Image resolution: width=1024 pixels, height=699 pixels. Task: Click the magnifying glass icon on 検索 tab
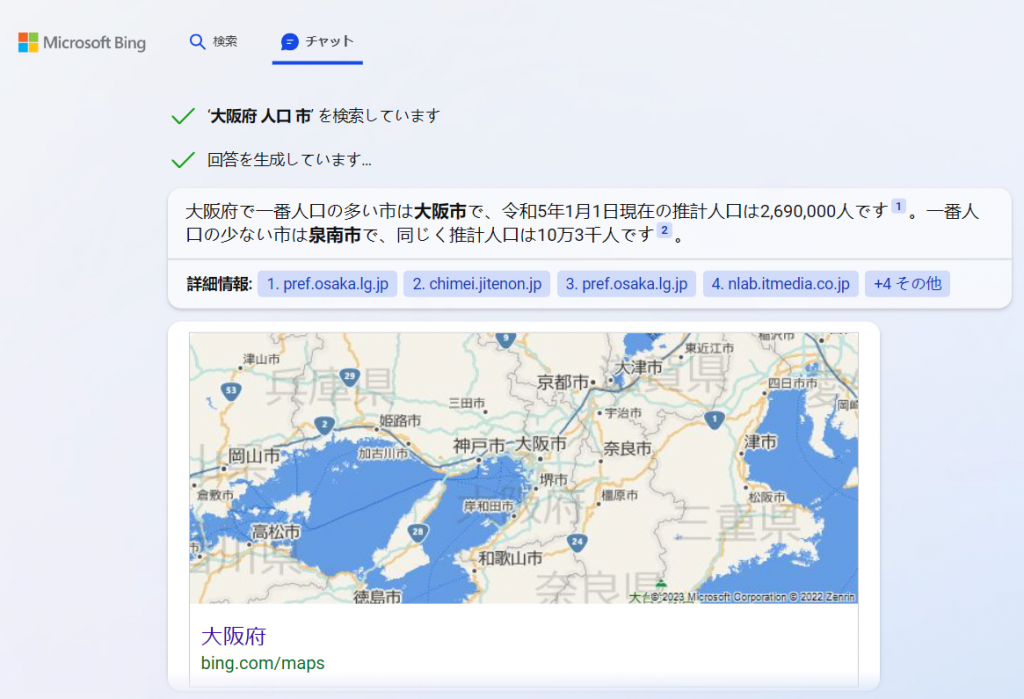click(x=196, y=43)
